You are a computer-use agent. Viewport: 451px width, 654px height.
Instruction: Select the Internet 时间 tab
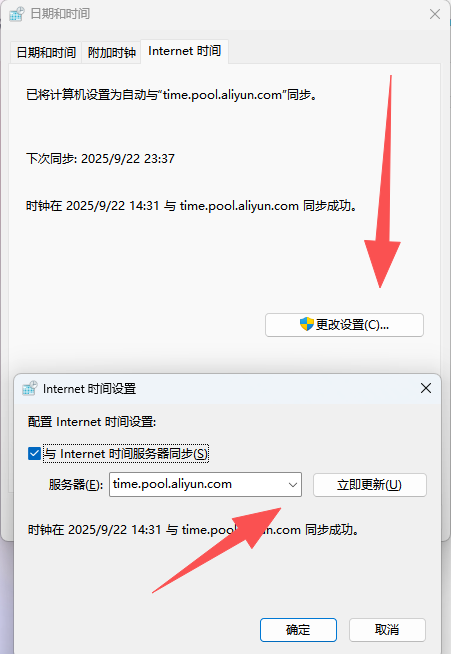click(184, 51)
